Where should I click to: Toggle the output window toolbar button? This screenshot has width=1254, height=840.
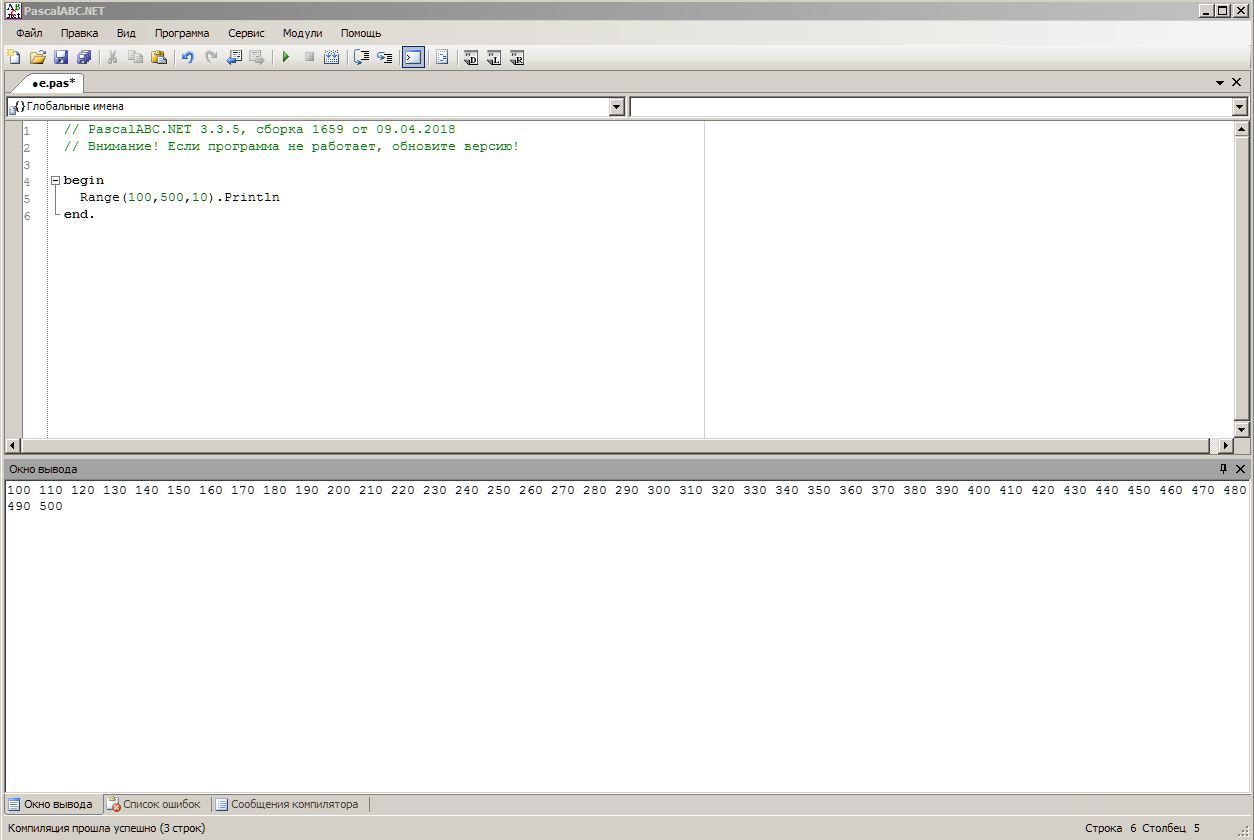[x=413, y=58]
